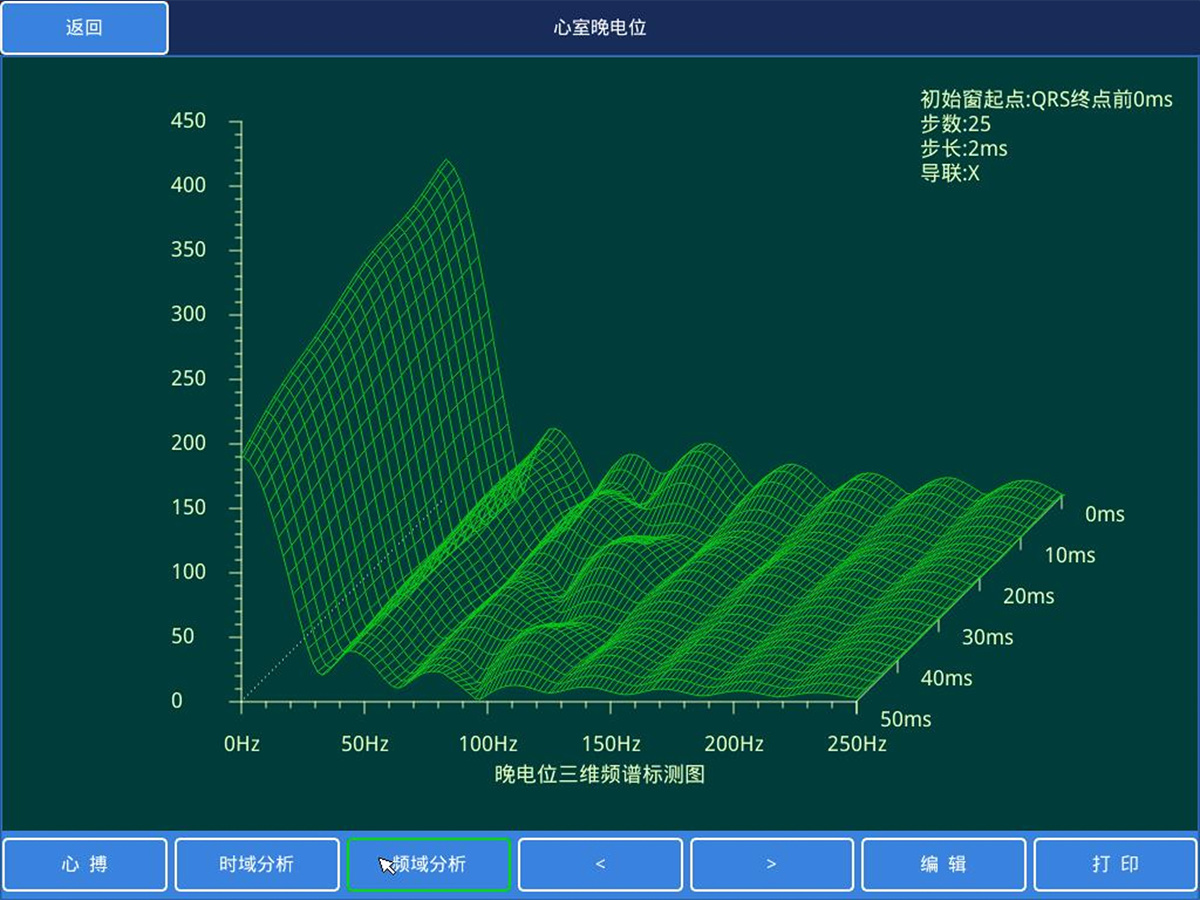Screen dimensions: 1200x900
Task: Click the 步数:25 step count text
Action: tap(955, 124)
